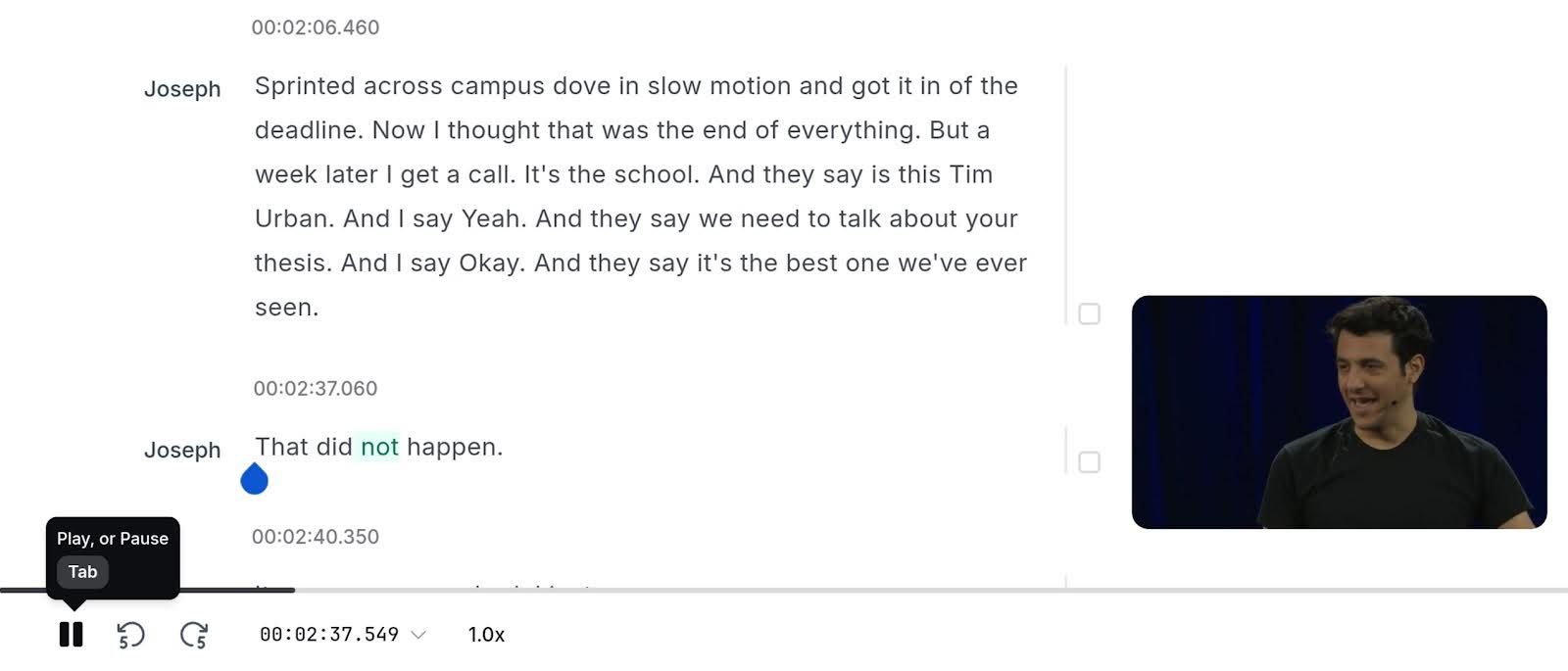Image resolution: width=1568 pixels, height=671 pixels.
Task: Click the blue playhead droplet marker
Action: 255,479
